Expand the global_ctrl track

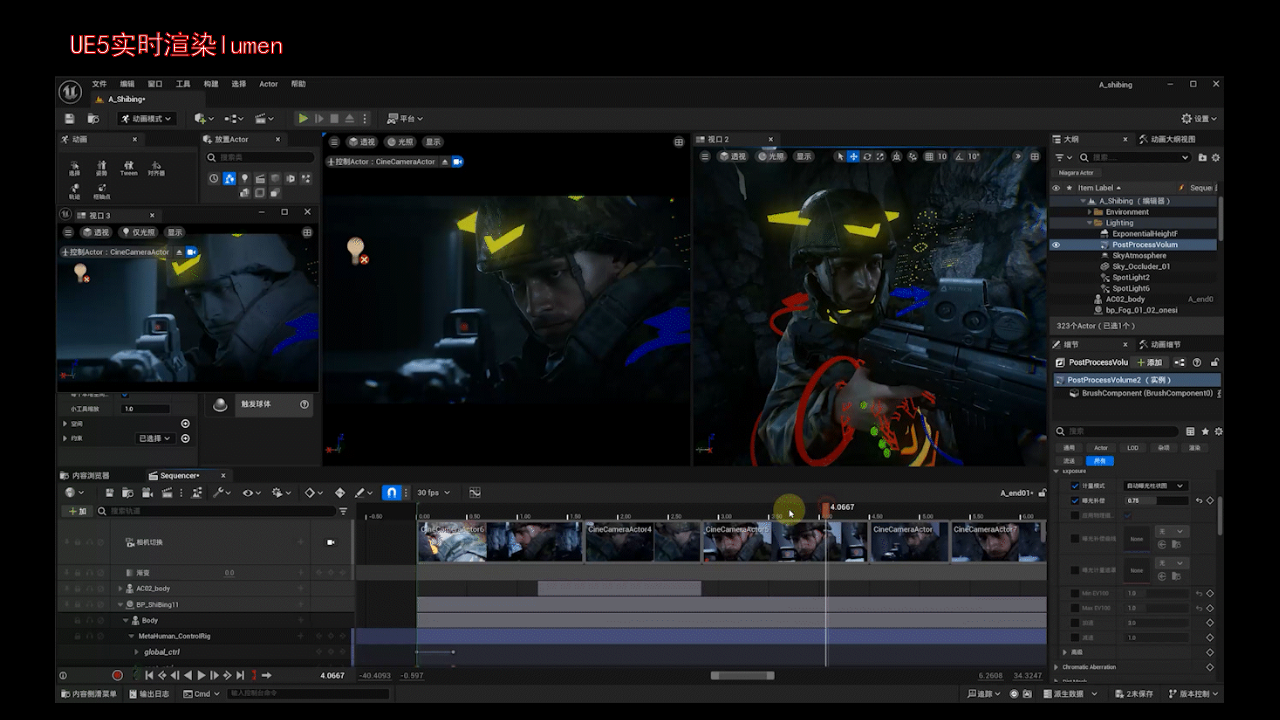[x=137, y=652]
